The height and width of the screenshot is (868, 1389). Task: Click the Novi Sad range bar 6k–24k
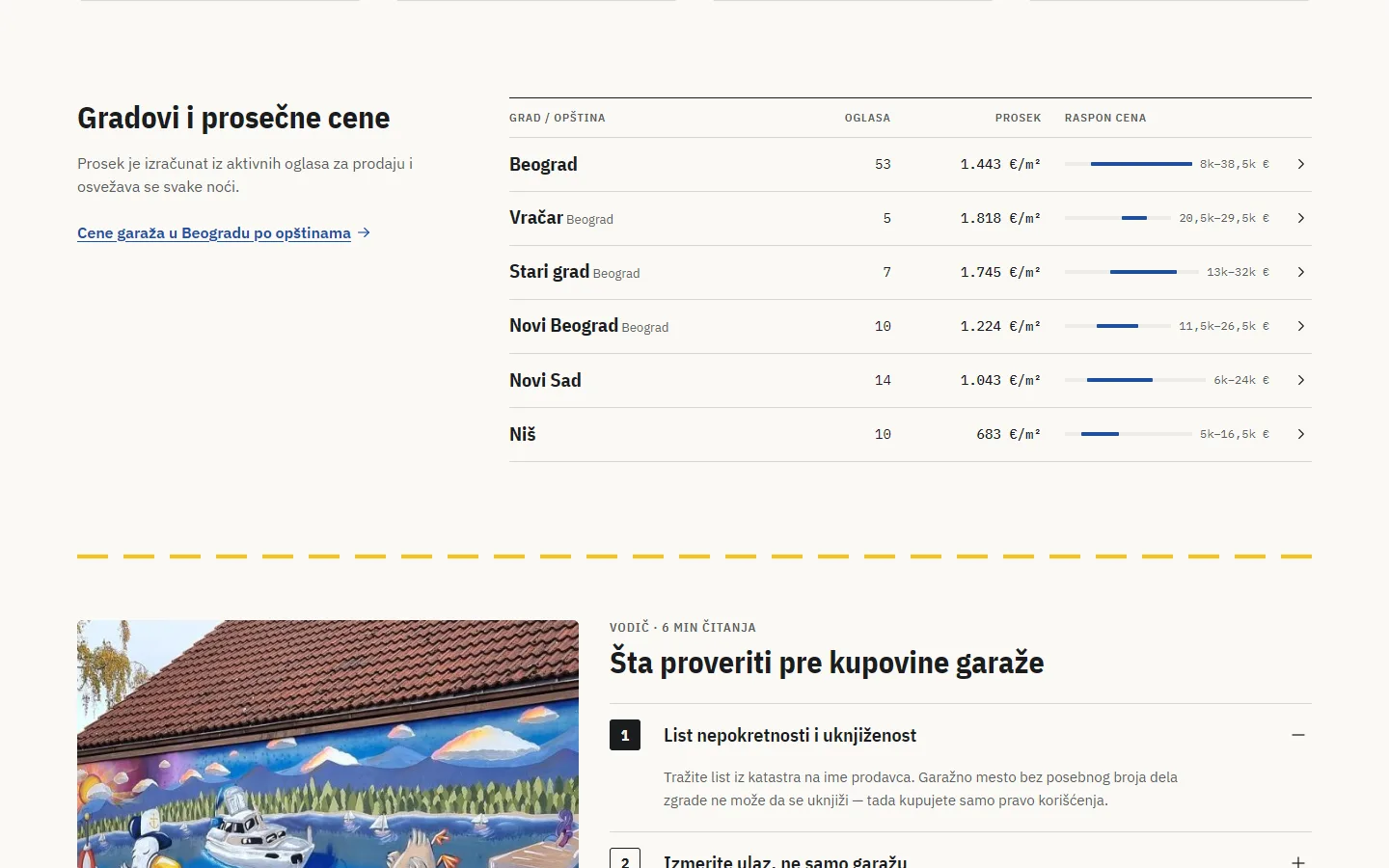tap(1135, 380)
